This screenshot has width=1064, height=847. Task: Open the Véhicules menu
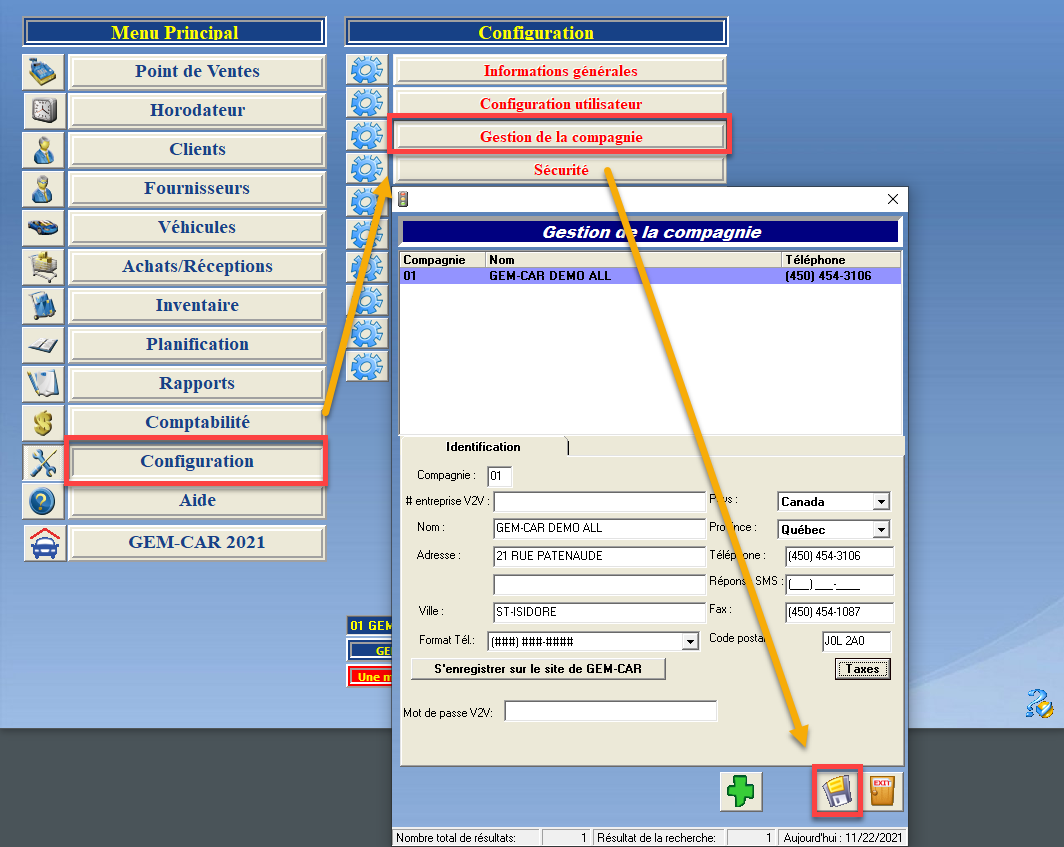pyautogui.click(x=197, y=227)
